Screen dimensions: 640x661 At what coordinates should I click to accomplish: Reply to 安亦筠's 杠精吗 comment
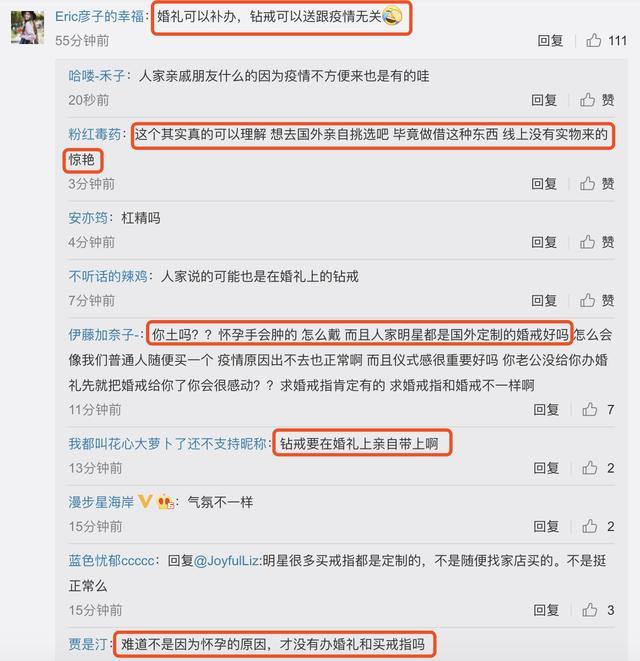544,242
